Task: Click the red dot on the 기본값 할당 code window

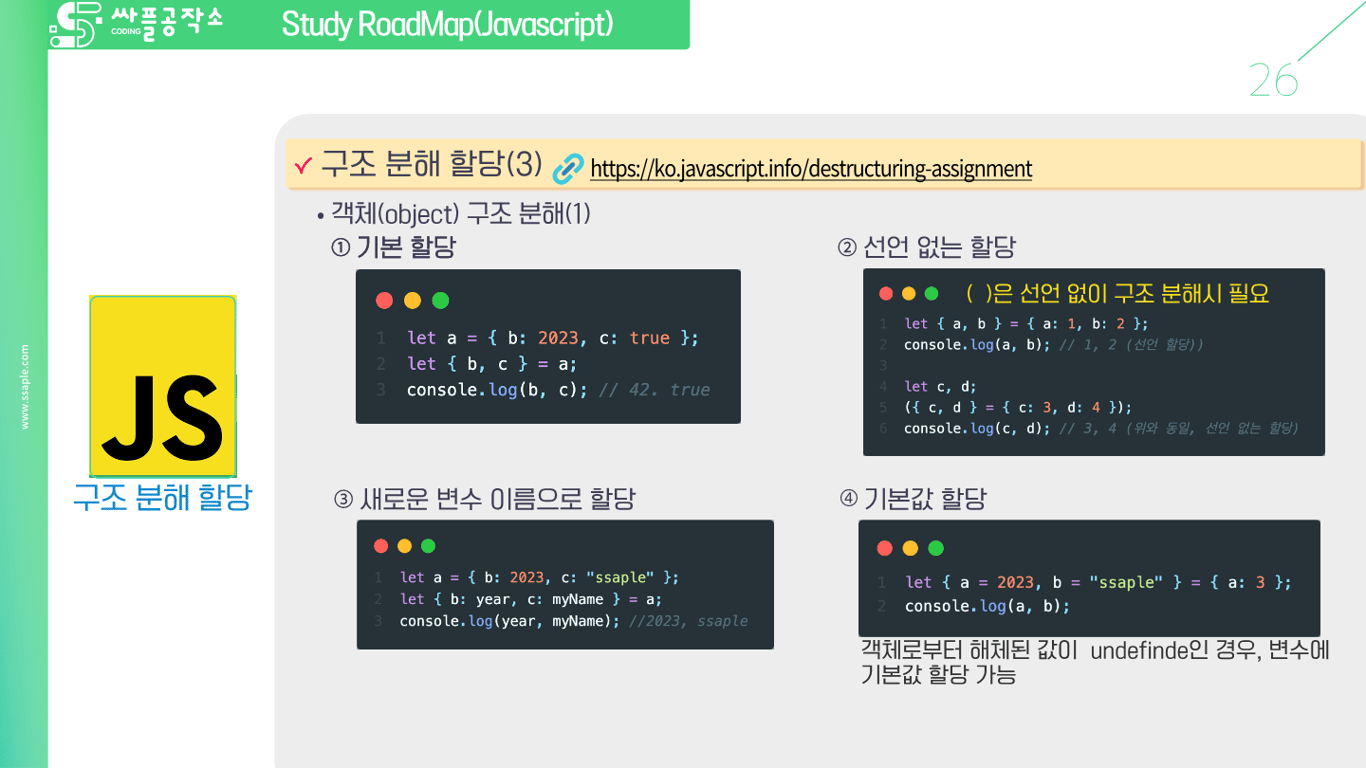Action: point(882,548)
